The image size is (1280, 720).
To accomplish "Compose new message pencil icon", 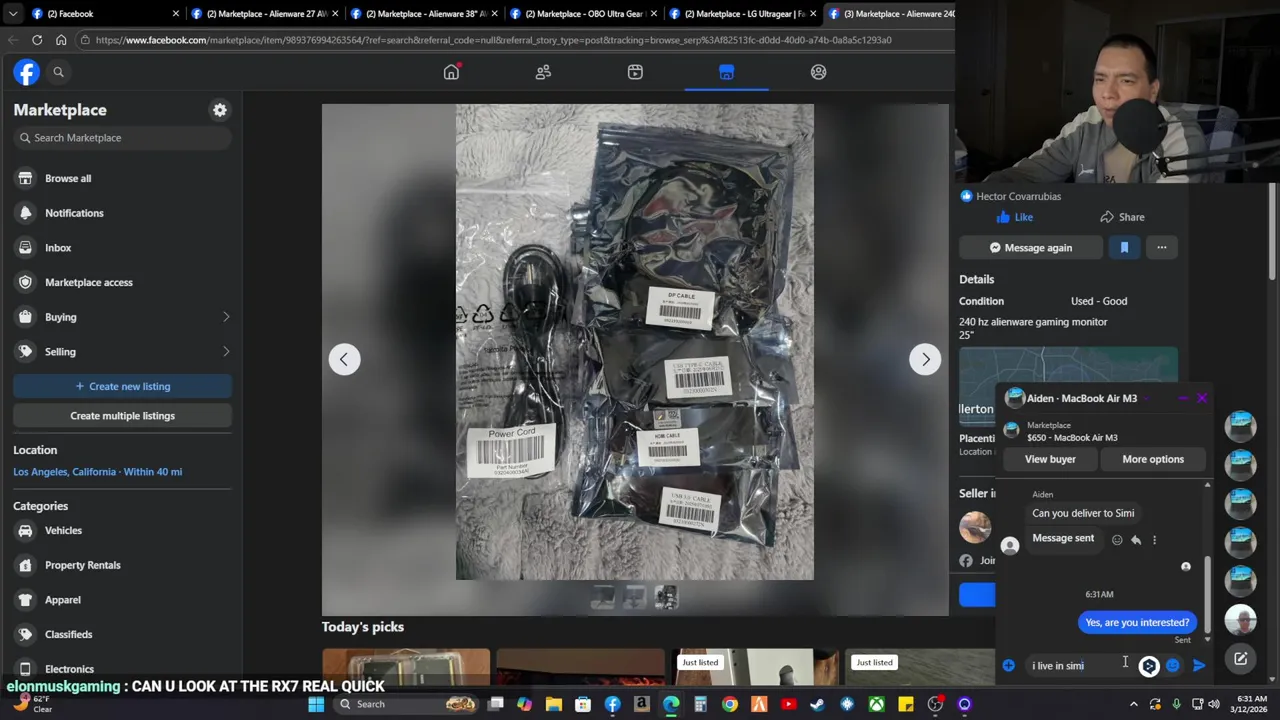I will [1240, 659].
